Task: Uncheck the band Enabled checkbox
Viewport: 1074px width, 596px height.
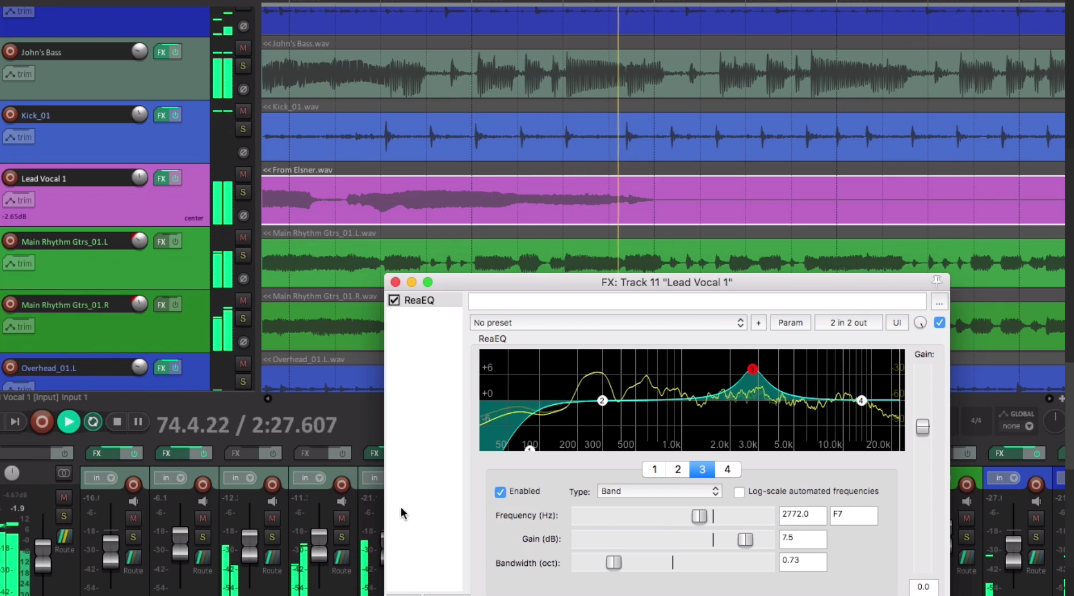Action: pos(500,492)
